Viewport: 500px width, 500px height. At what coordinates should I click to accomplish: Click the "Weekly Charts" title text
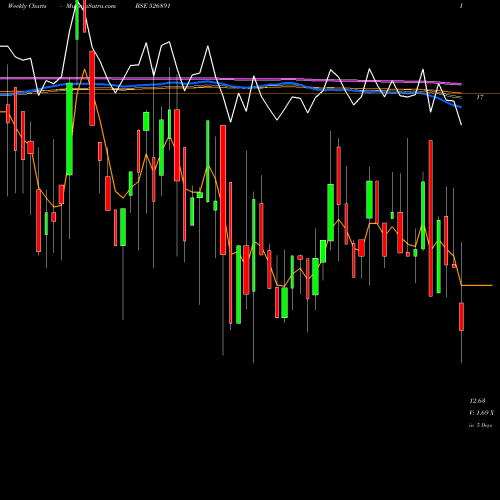pos(27,6)
